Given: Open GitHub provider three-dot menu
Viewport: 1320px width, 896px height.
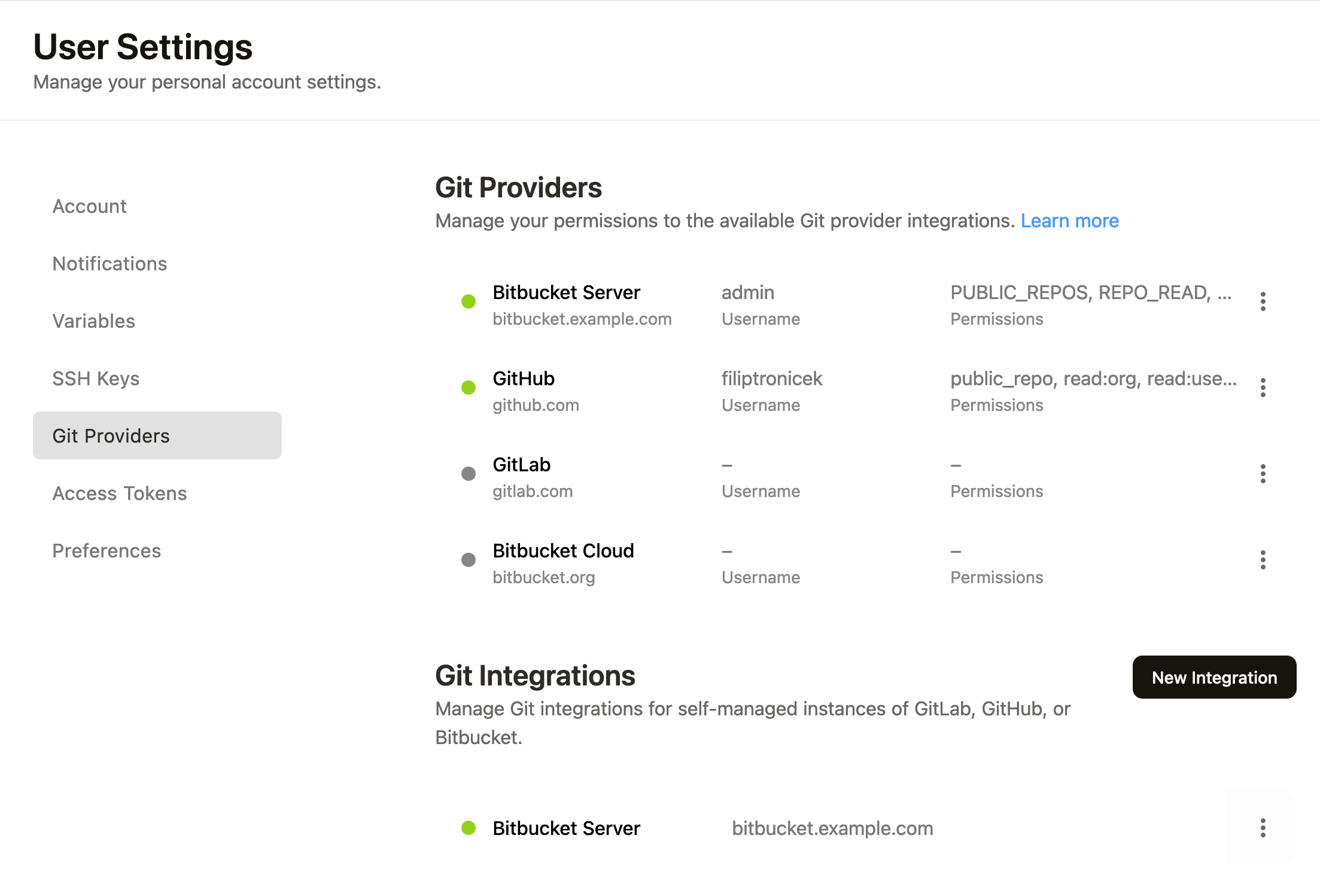Looking at the screenshot, I should click(x=1263, y=388).
